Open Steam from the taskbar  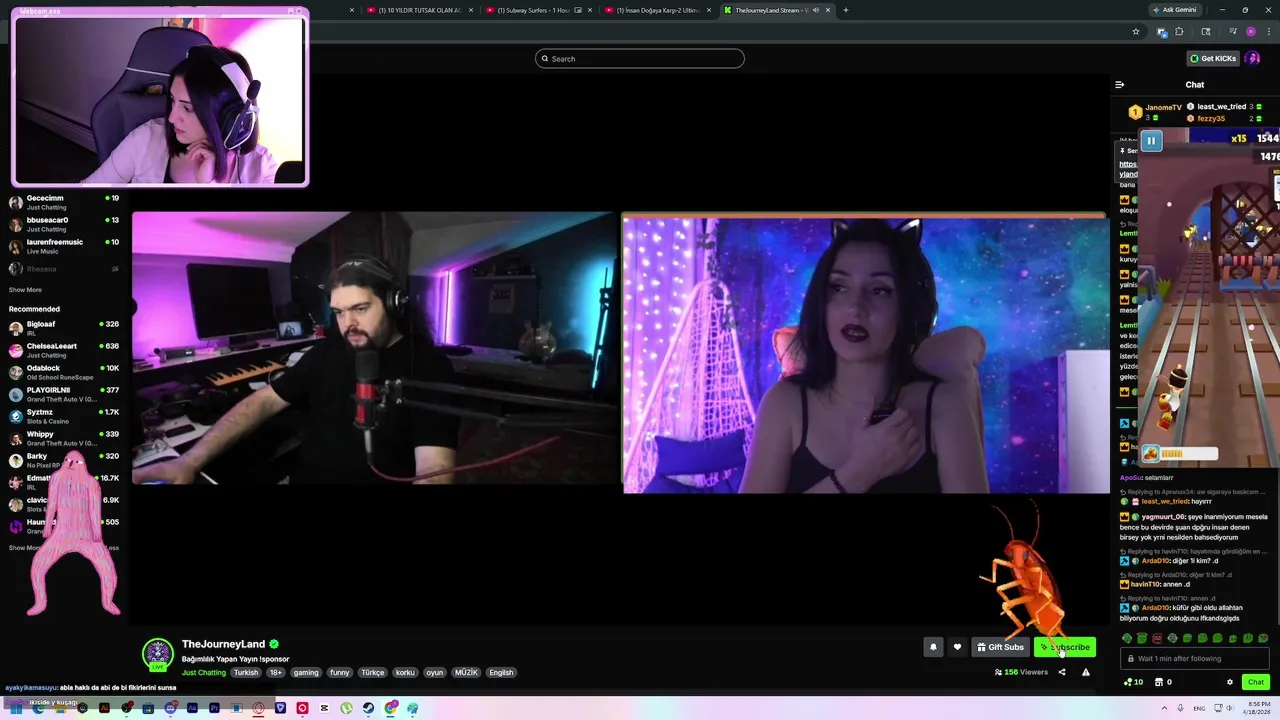tap(368, 708)
